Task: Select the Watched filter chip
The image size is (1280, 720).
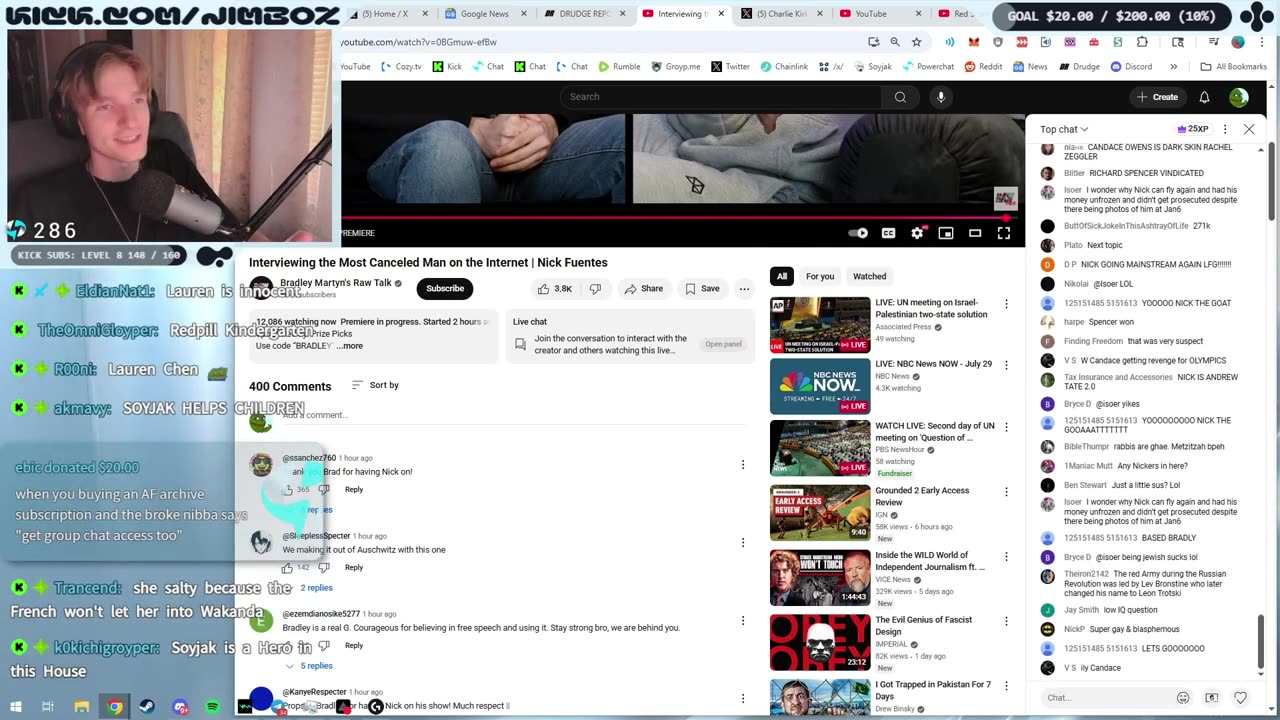Action: [x=869, y=276]
